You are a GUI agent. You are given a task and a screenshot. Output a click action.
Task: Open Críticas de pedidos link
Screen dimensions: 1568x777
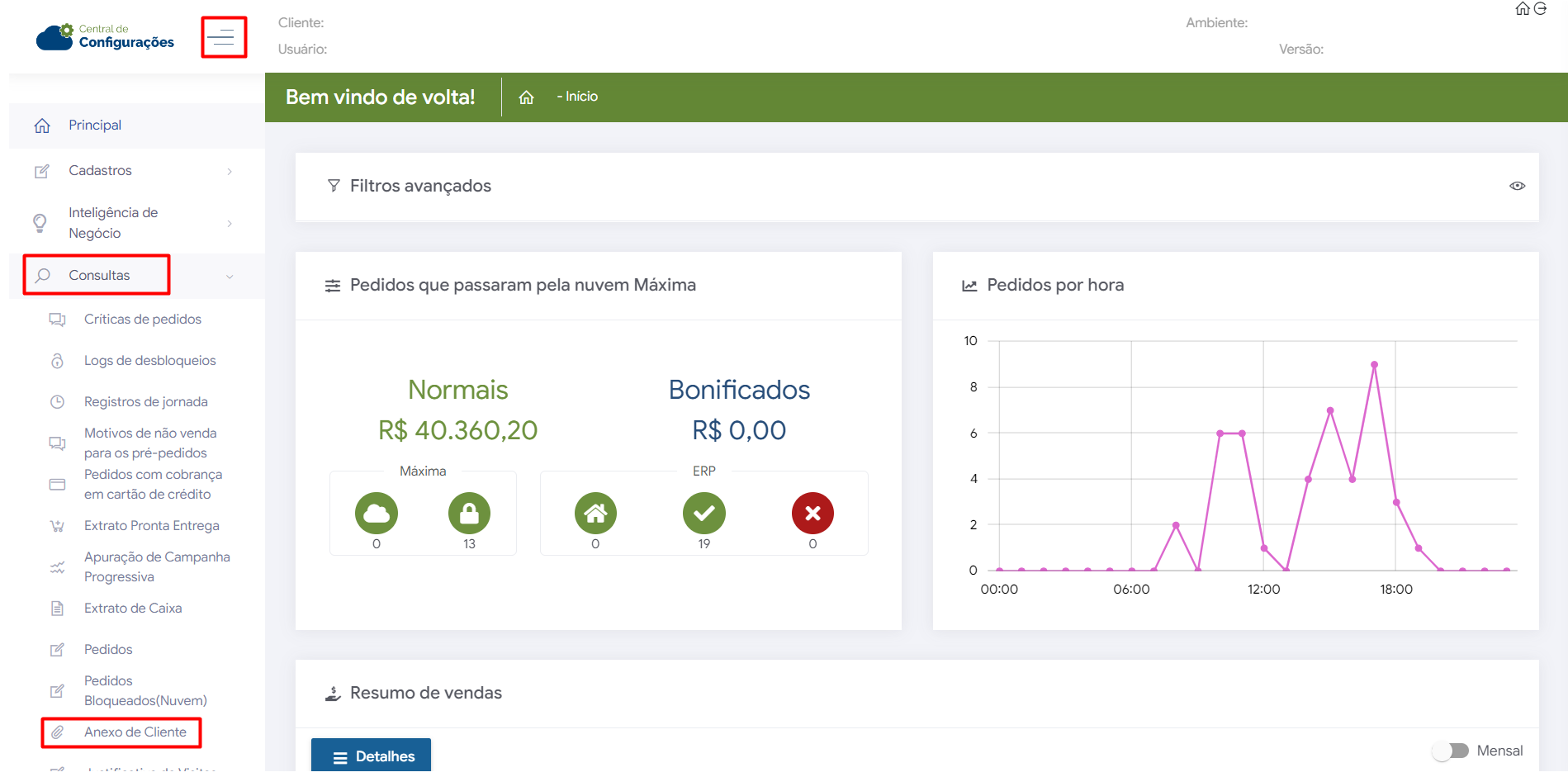tap(142, 320)
